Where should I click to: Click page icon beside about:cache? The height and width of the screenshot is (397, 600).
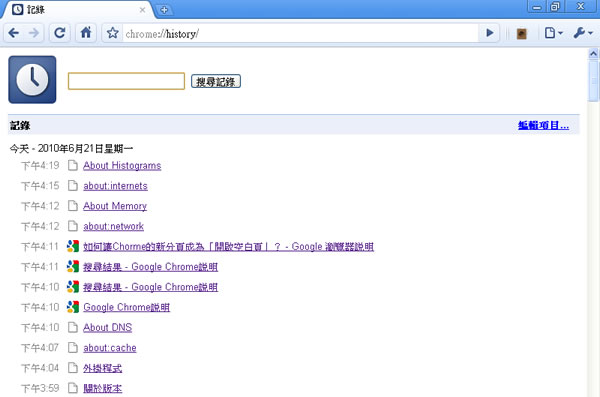(73, 348)
